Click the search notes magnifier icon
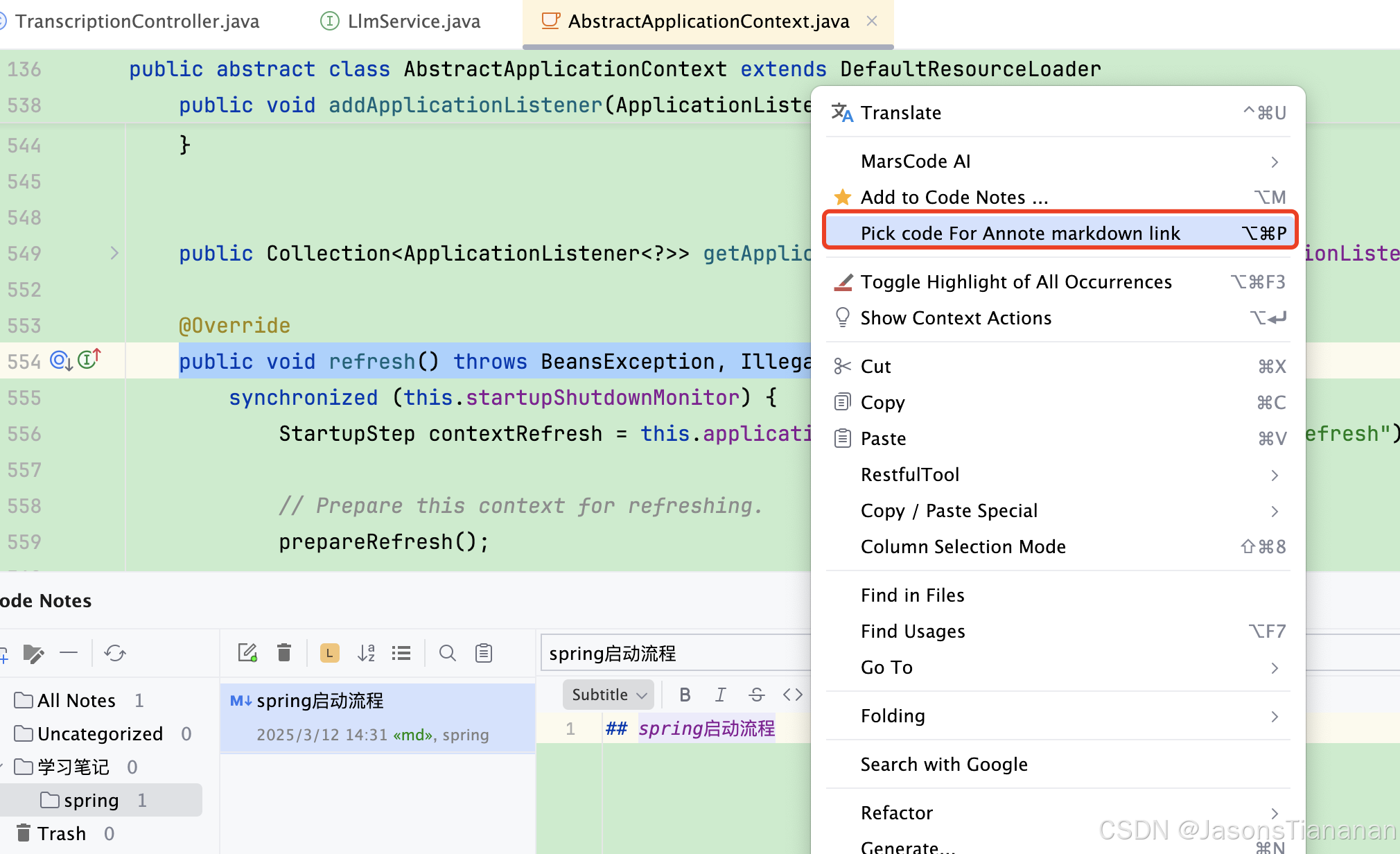The width and height of the screenshot is (1400, 854). 448,653
